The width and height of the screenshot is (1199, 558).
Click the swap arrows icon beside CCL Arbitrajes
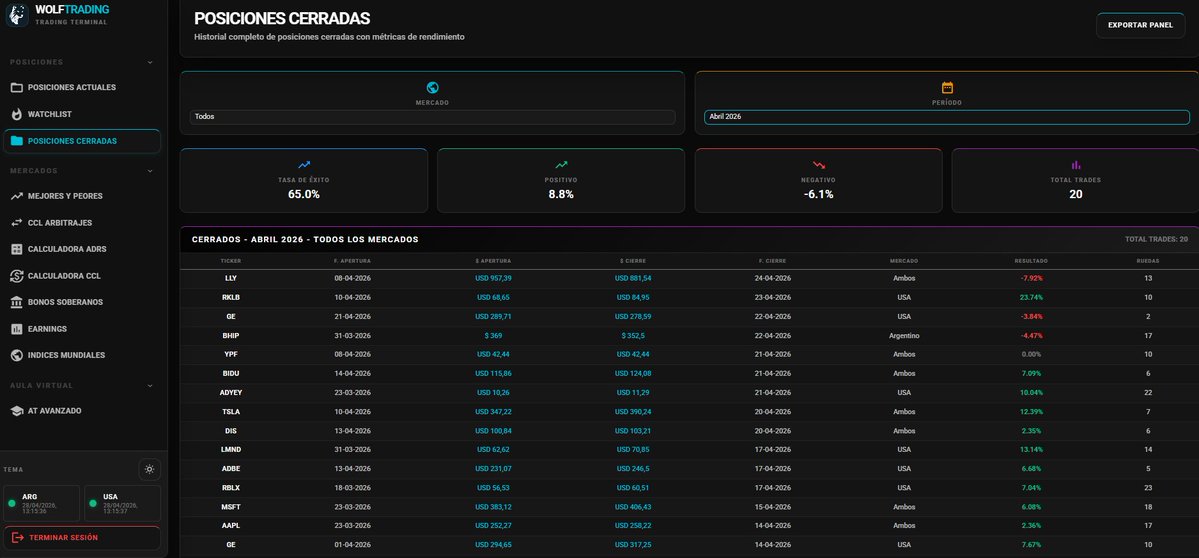[17, 222]
